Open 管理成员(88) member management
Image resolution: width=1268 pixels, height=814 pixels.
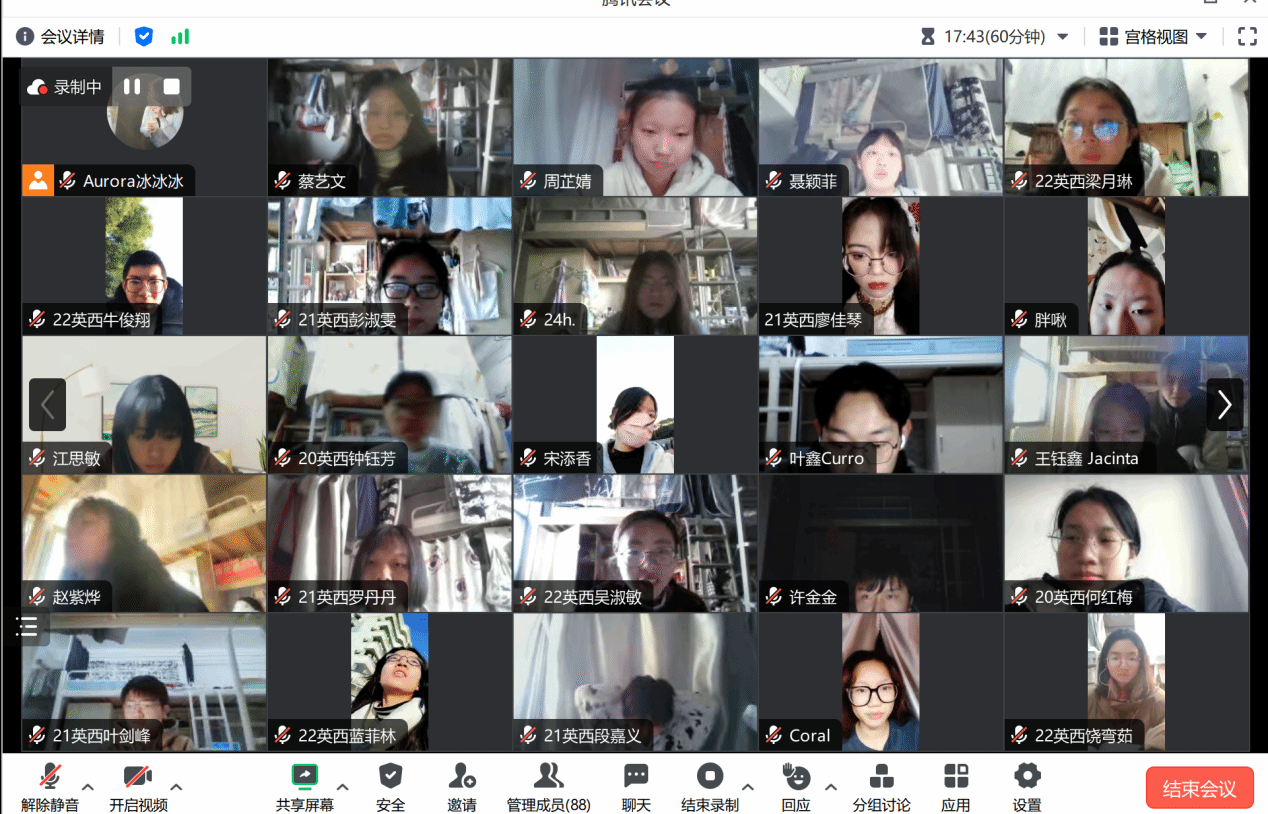[x=548, y=777]
